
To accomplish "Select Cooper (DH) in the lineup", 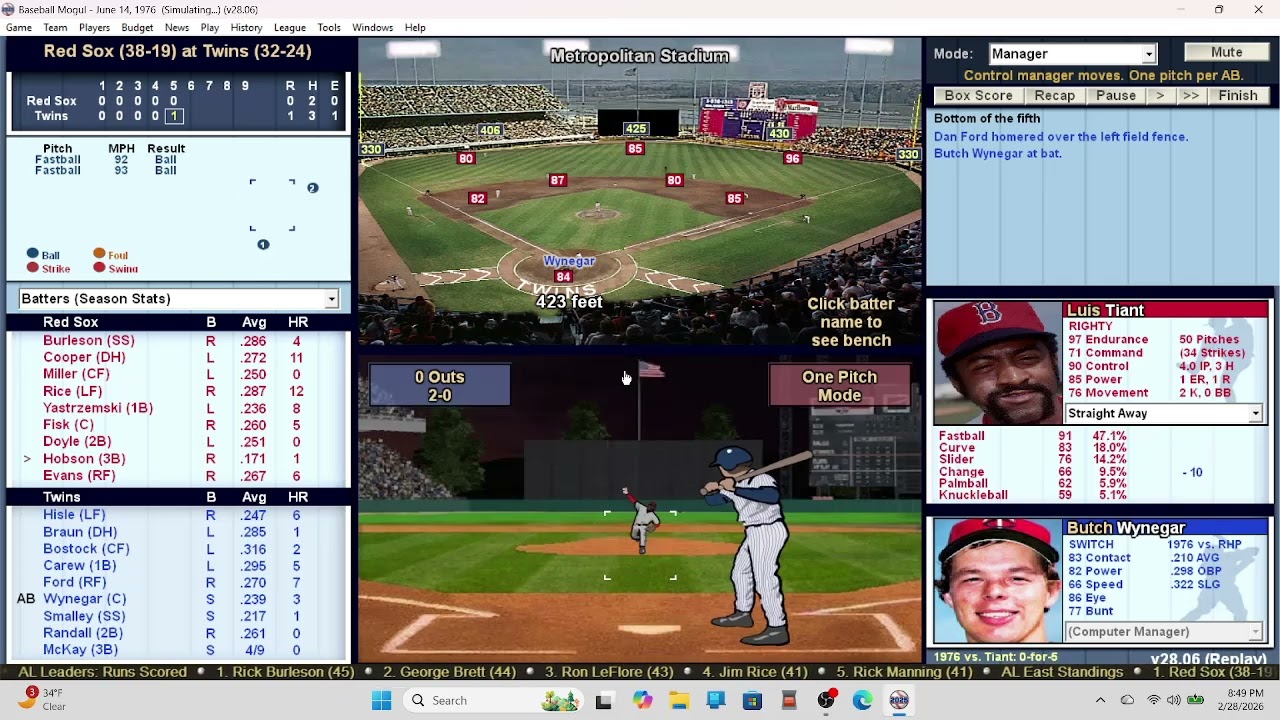I will pyautogui.click(x=84, y=357).
